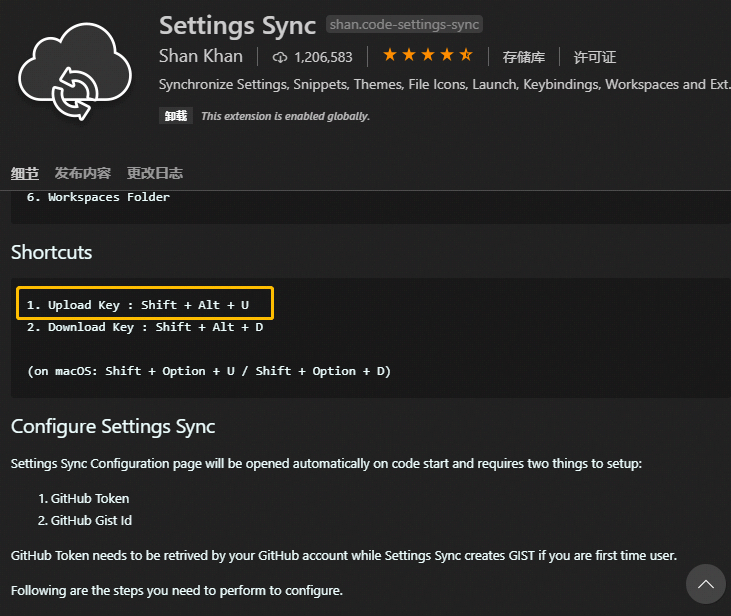Click the 'Settings Sync Configuration page' sentence

(326, 464)
